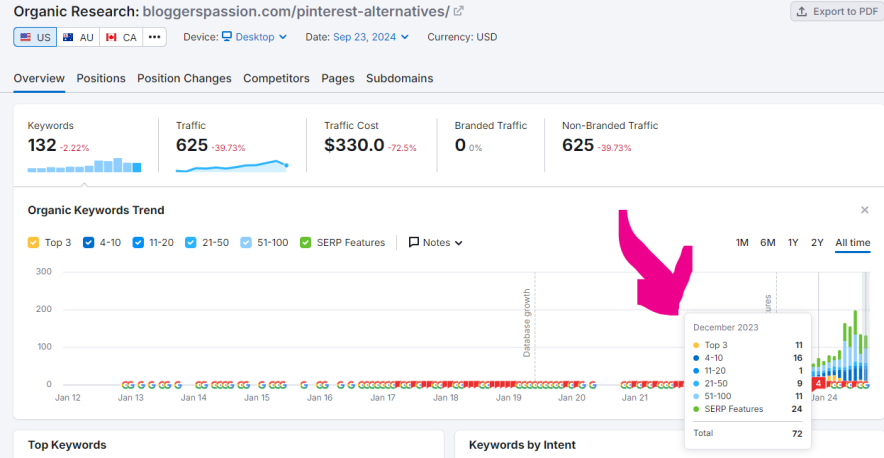This screenshot has width=884, height=458.
Task: Click the Database growth marker line
Action: tap(534, 328)
